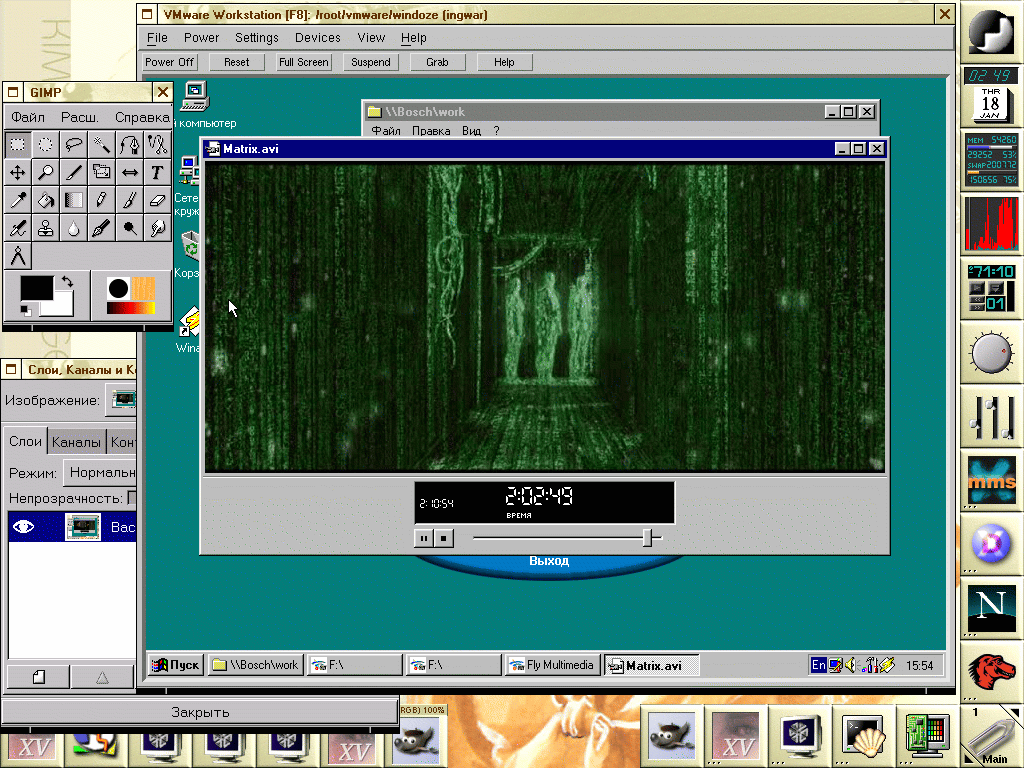1024x768 pixels.
Task: Select the Flip tool with double arrow
Action: click(x=129, y=172)
